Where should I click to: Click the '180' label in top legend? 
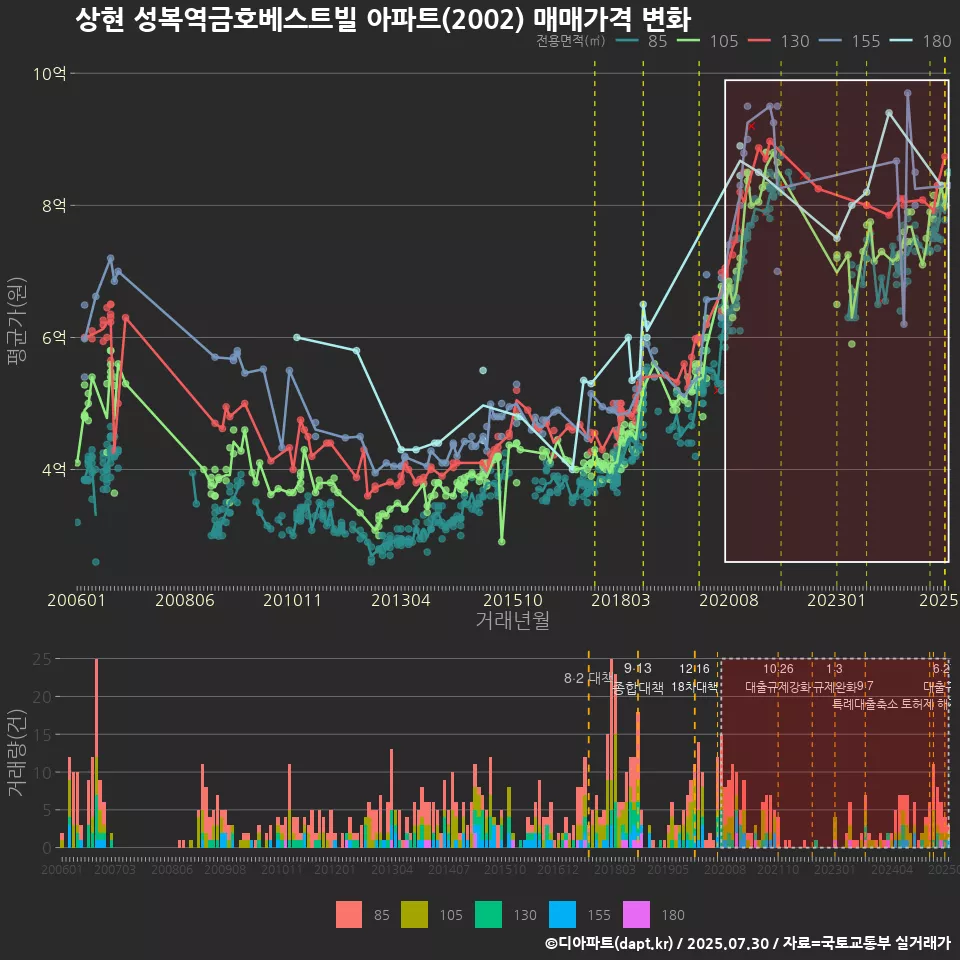[x=937, y=41]
